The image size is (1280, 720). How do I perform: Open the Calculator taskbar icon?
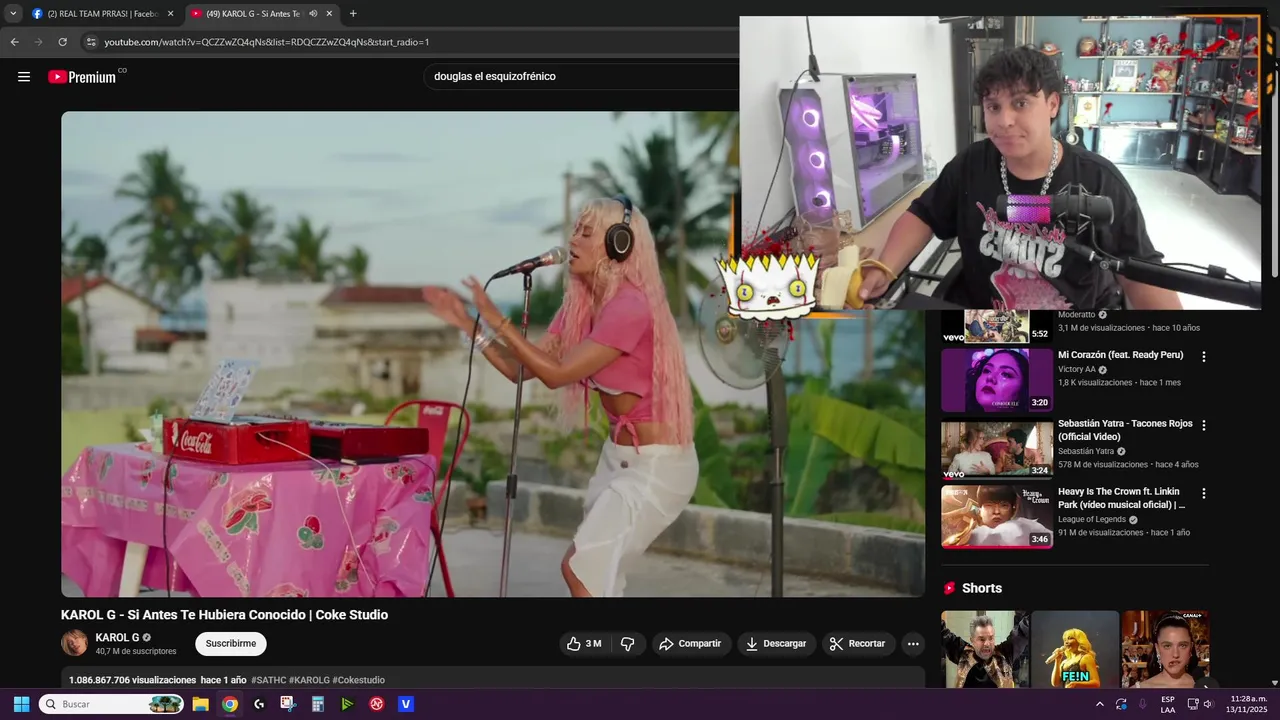(318, 704)
